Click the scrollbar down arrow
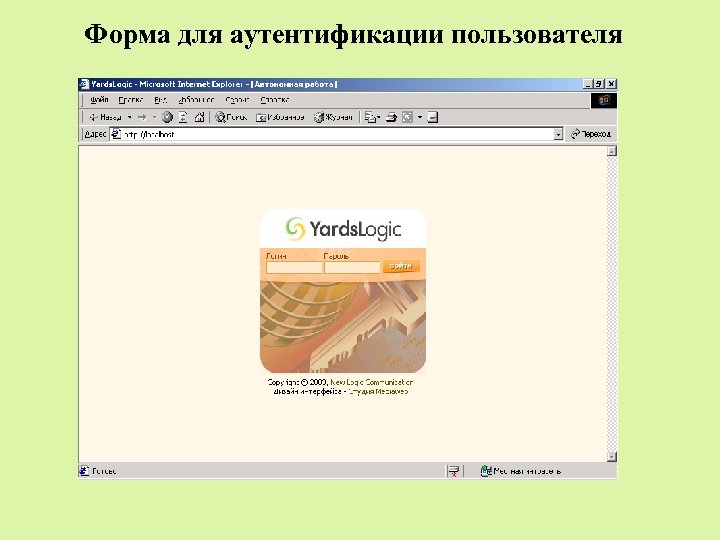720x540 pixels. 612,456
